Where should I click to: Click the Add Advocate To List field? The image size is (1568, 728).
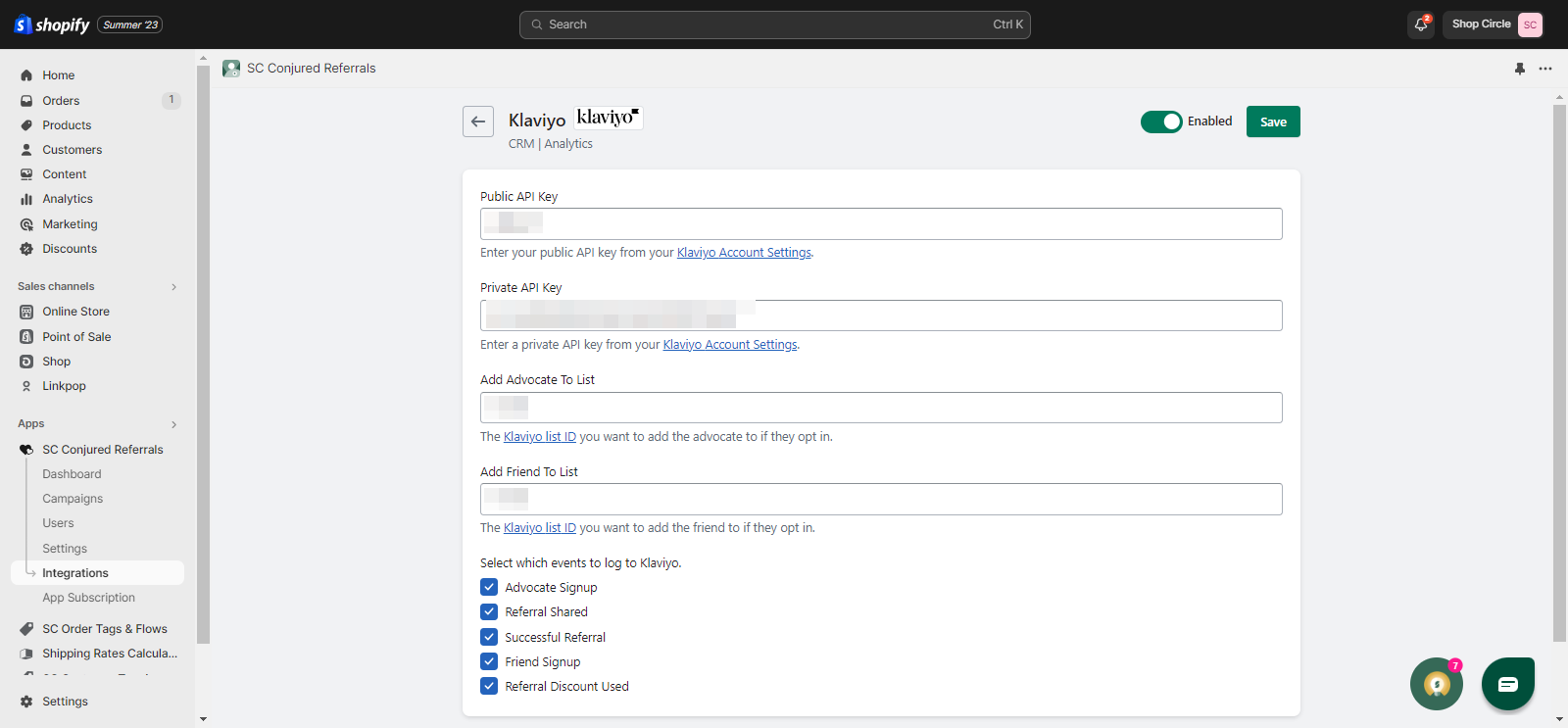coord(881,408)
